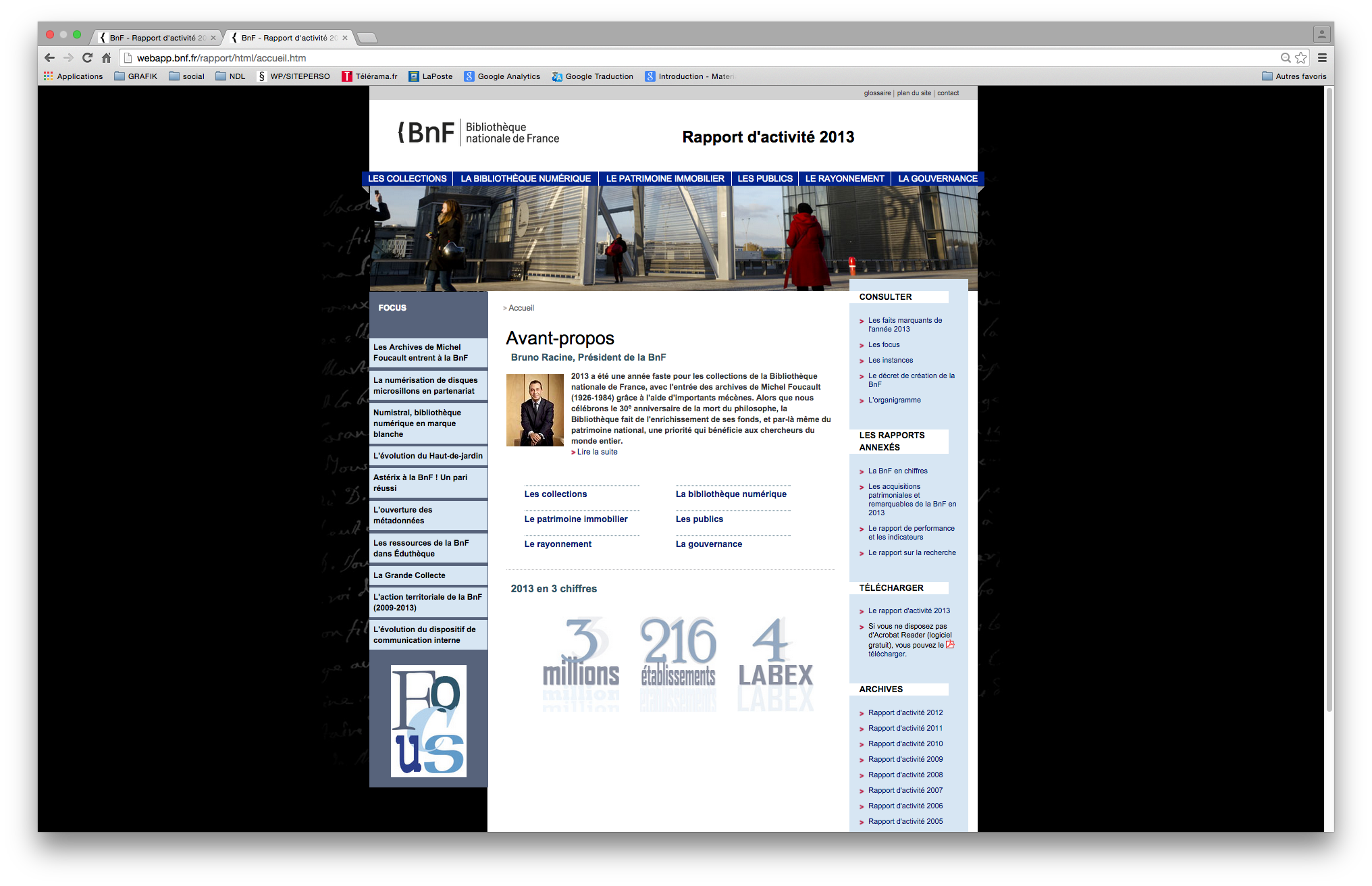Open Applications grid icon in bookmarks bar

pos(49,76)
